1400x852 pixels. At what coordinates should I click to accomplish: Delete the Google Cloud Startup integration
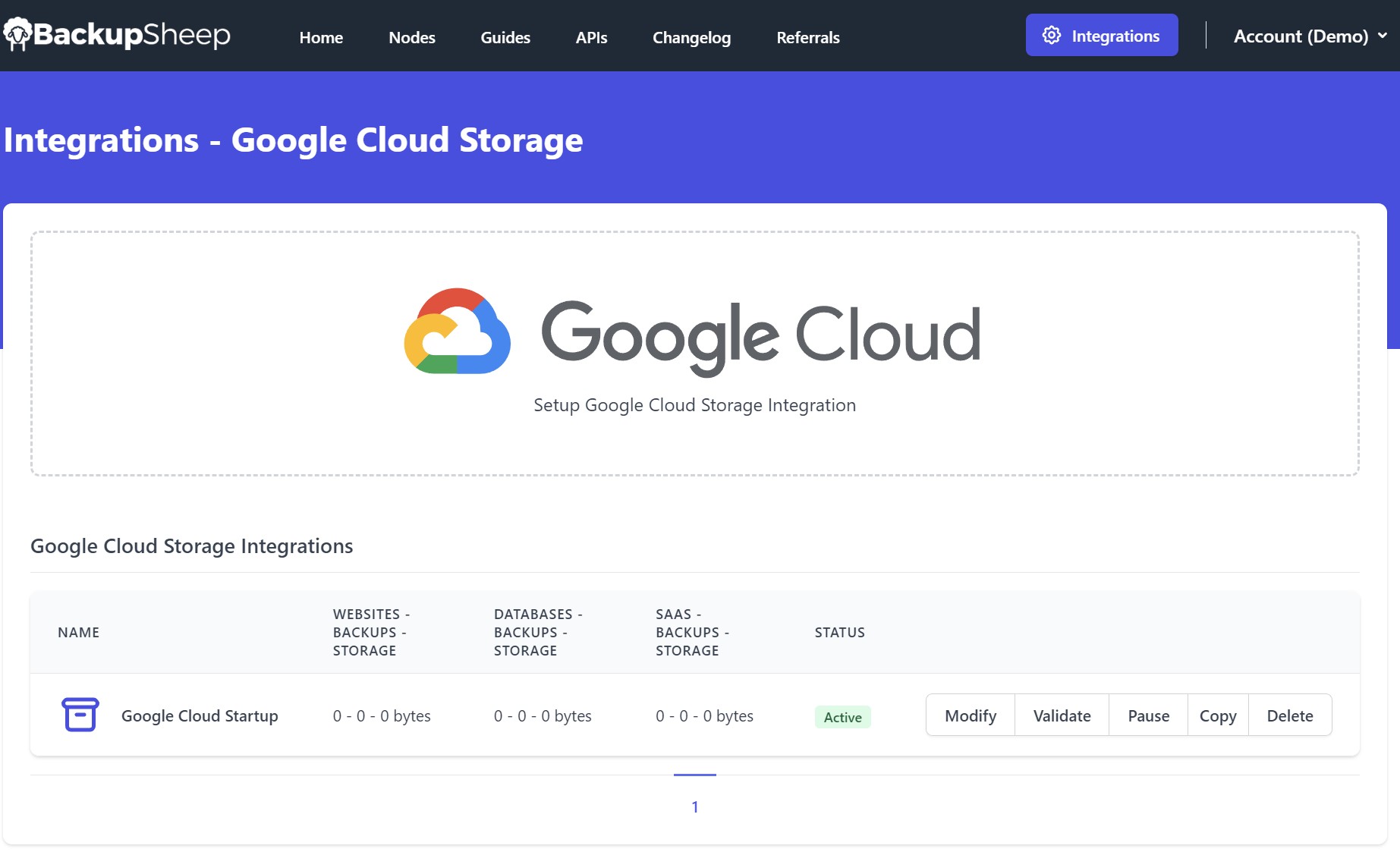click(1290, 715)
